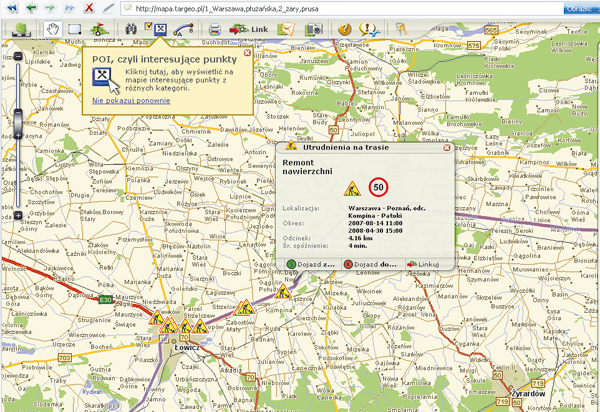The width and height of the screenshot is (600, 412).
Task: Open the help question mark icon
Action: click(x=344, y=29)
